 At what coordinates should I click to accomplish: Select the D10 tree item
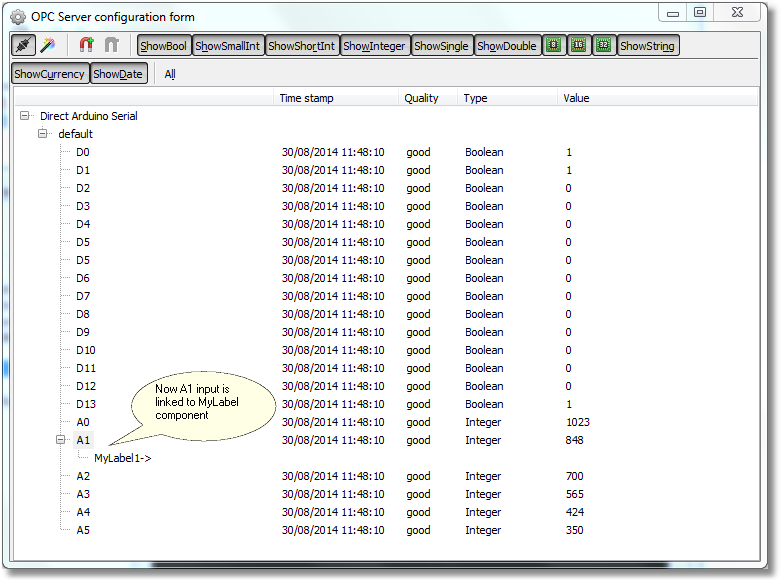tap(86, 350)
